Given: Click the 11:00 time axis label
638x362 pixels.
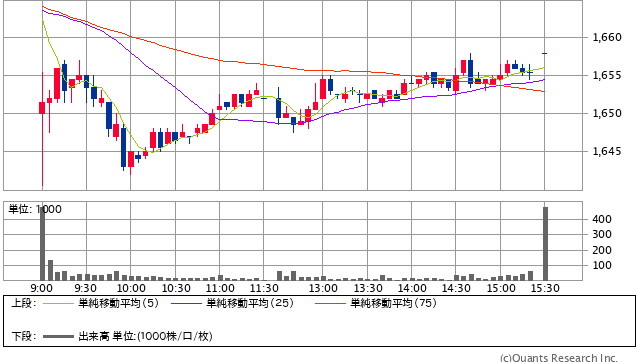Looking at the screenshot, I should click(220, 288).
